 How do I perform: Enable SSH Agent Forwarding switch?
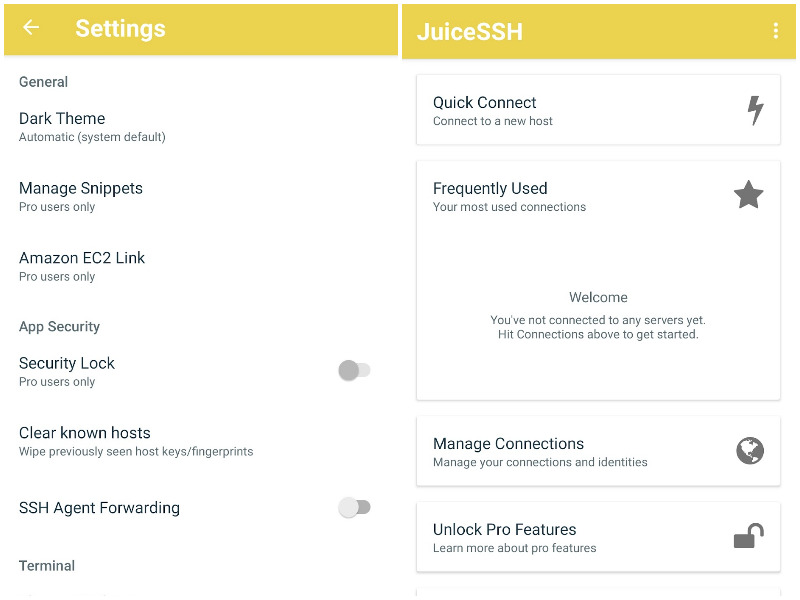354,508
